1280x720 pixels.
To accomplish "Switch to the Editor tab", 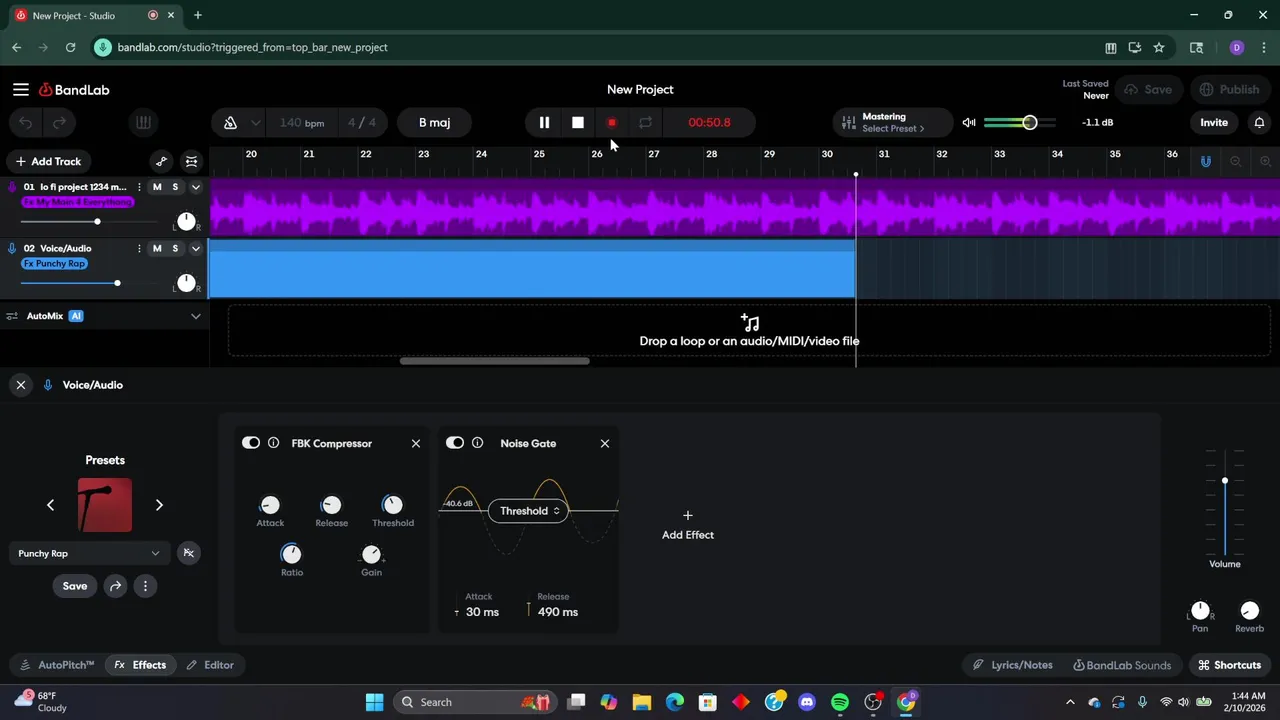I will click(210, 665).
